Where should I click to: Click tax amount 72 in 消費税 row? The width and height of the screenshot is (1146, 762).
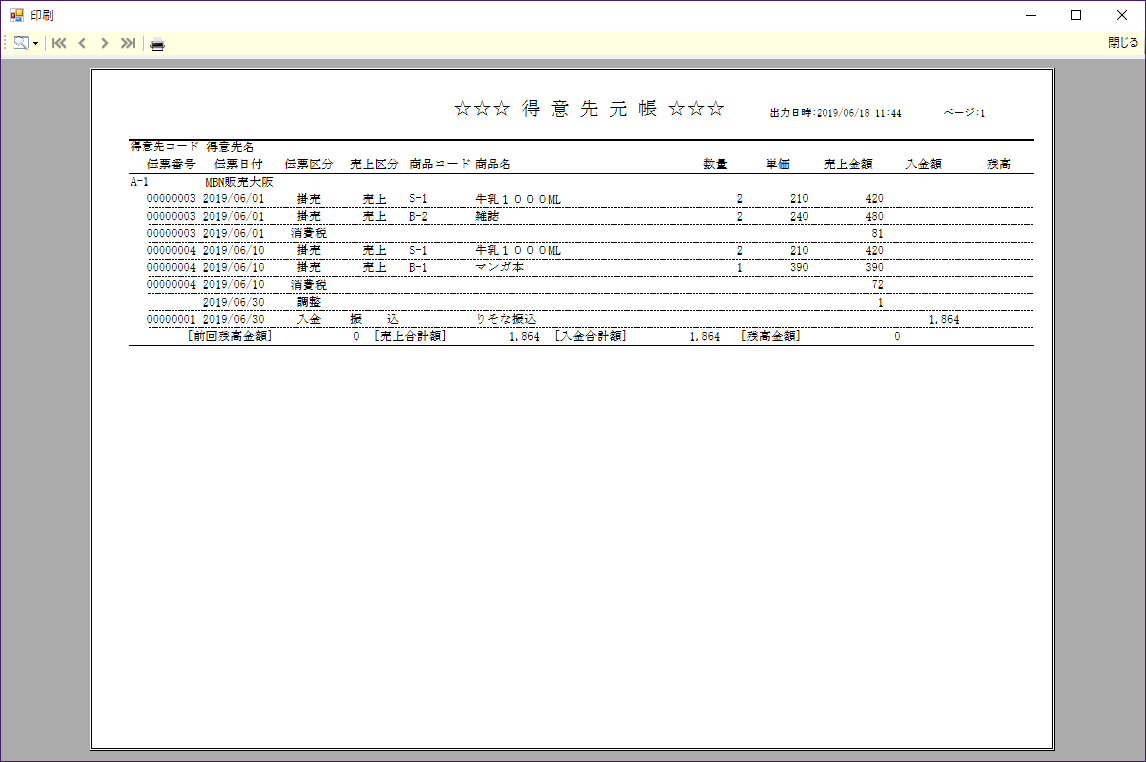(x=878, y=285)
